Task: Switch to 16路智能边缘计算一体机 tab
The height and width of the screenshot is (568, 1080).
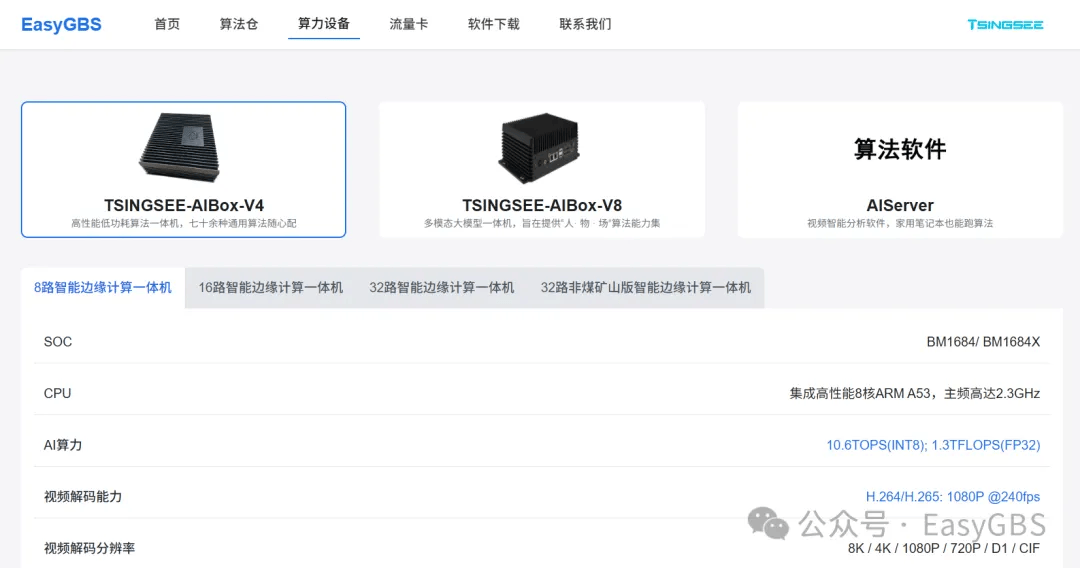Action: tap(271, 288)
